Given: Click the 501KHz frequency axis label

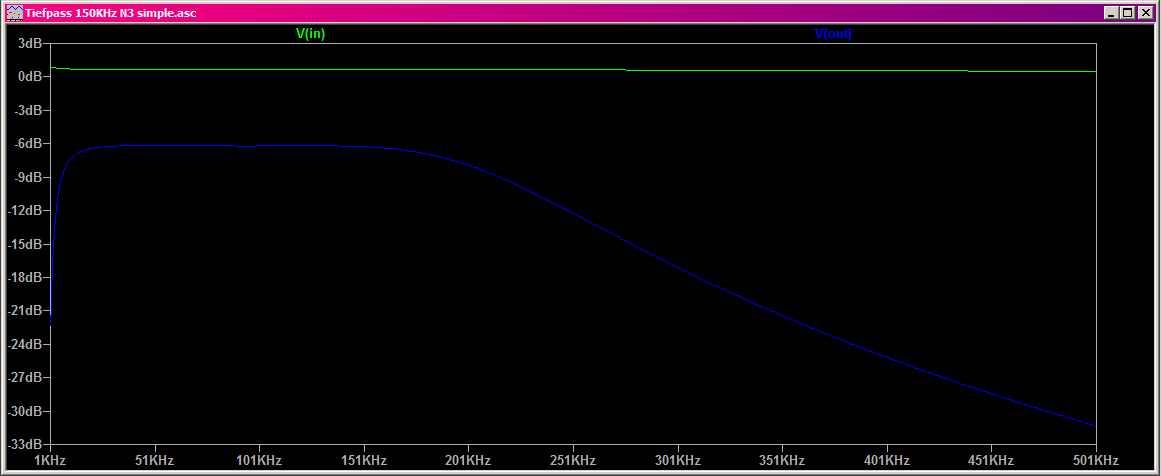Looking at the screenshot, I should click(1095, 460).
